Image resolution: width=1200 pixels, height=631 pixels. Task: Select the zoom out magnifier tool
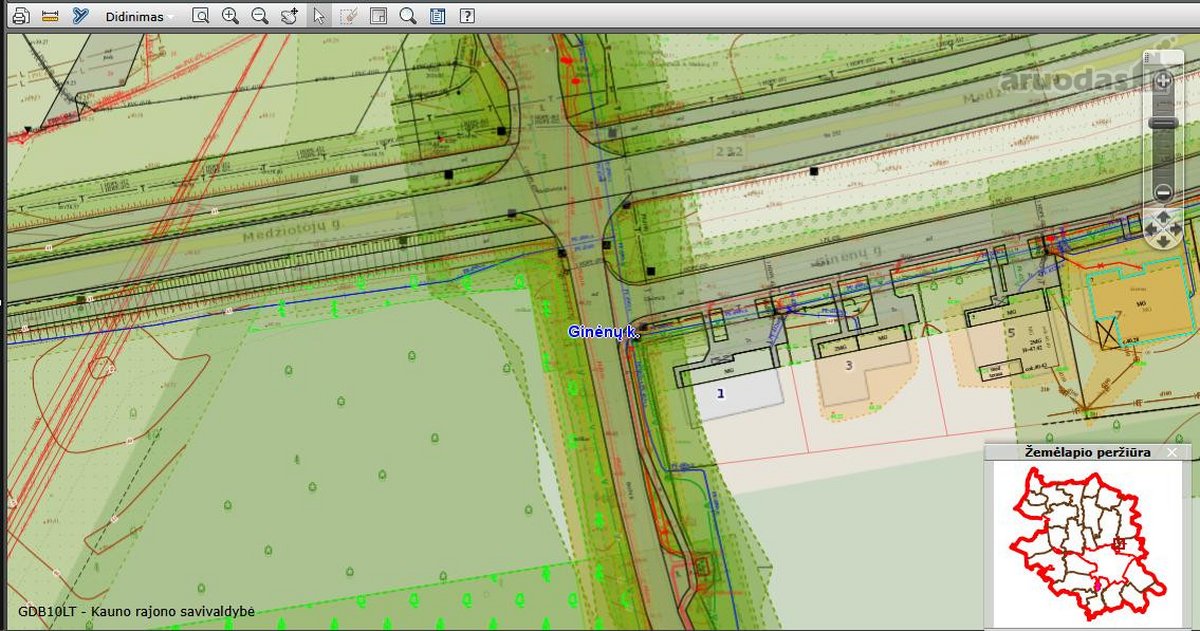pos(260,16)
